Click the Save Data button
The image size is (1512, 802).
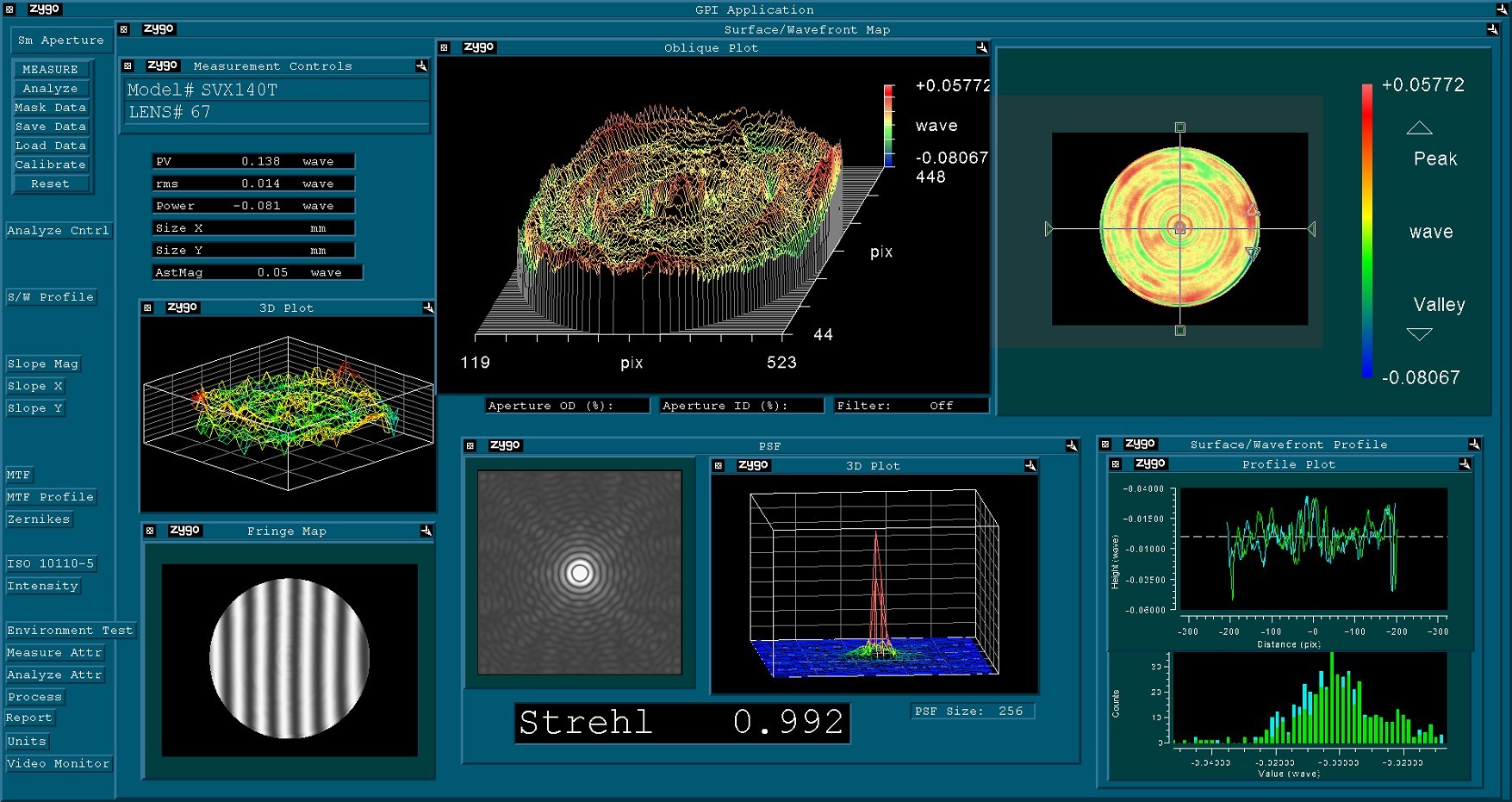[x=51, y=127]
